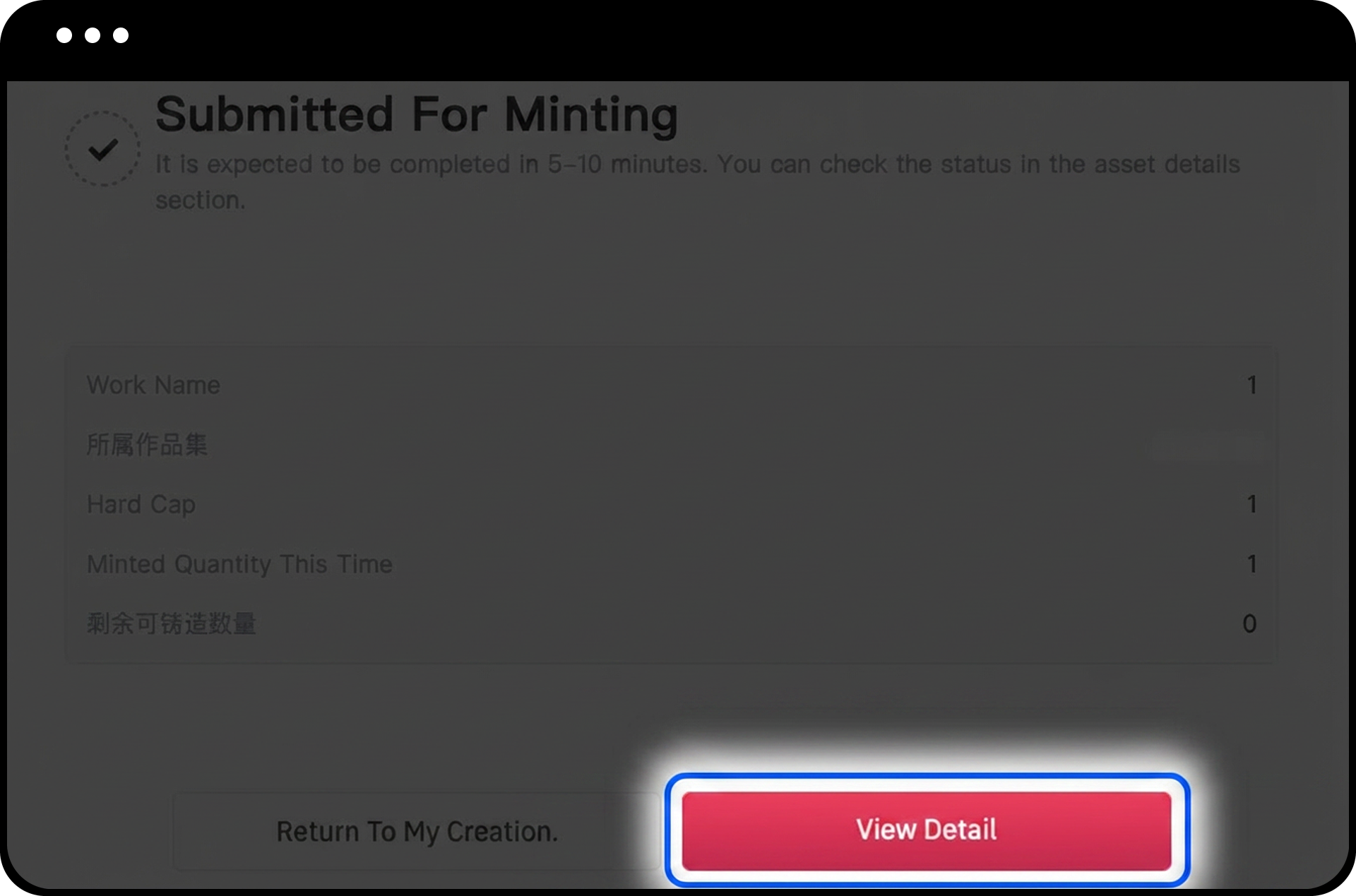Click the View Detail button
Viewport: 1356px width, 896px height.
pos(926,830)
